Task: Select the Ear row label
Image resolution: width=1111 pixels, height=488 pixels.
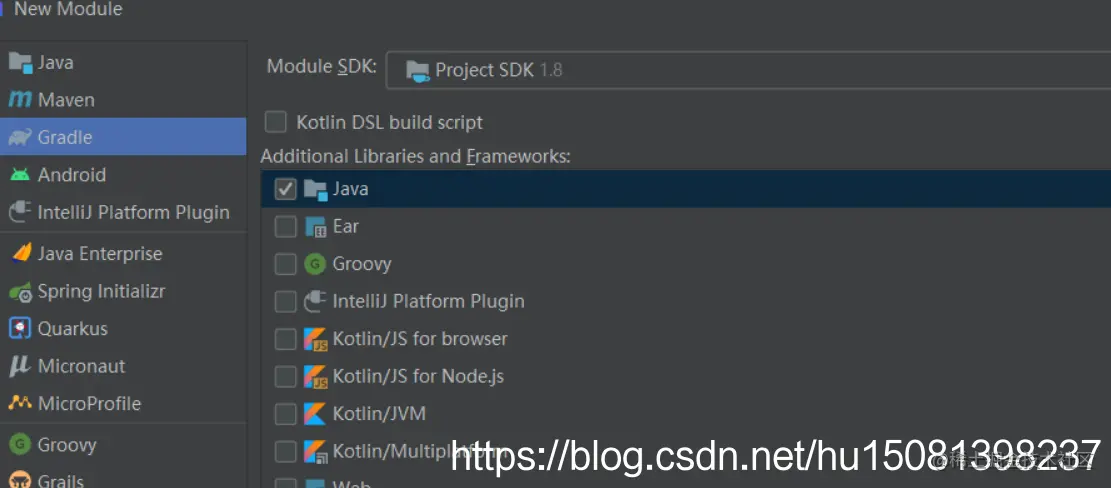Action: 346,227
